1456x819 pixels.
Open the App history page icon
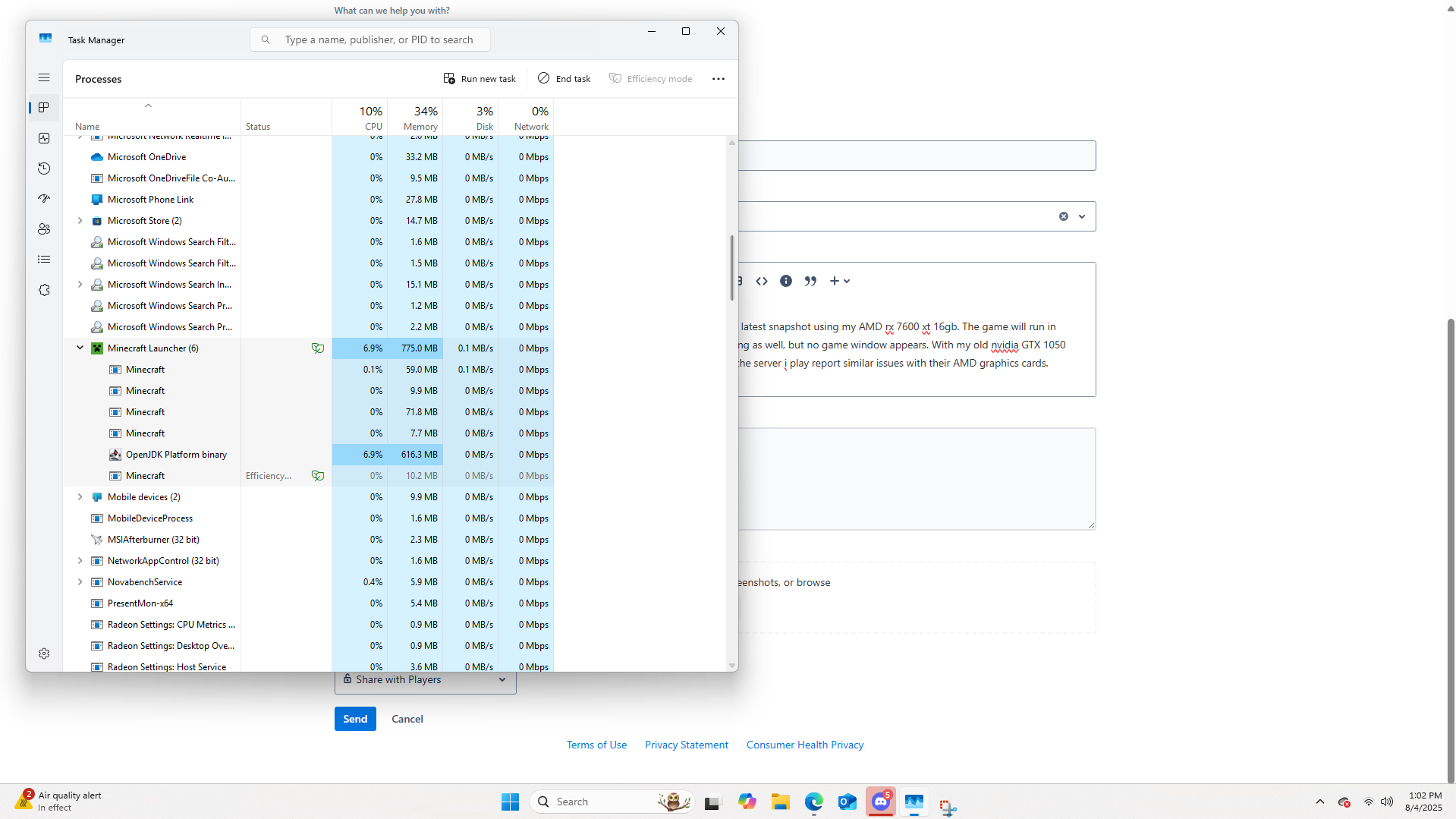click(44, 169)
